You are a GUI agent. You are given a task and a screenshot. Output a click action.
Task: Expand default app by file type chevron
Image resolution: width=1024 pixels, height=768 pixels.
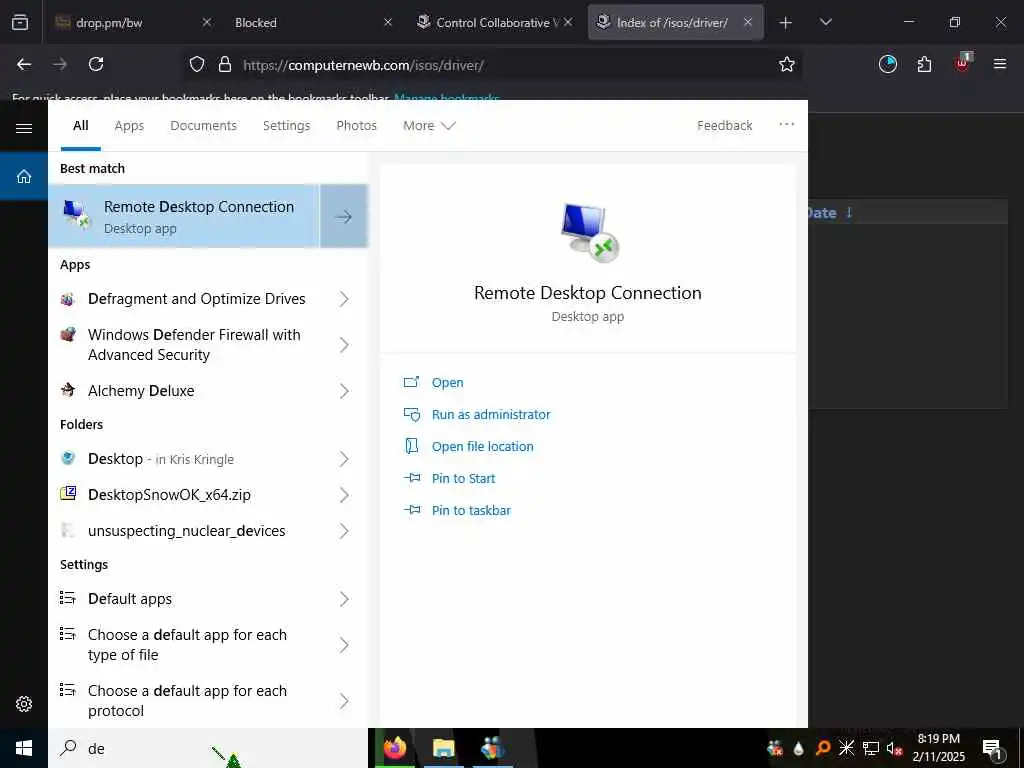pyautogui.click(x=344, y=645)
